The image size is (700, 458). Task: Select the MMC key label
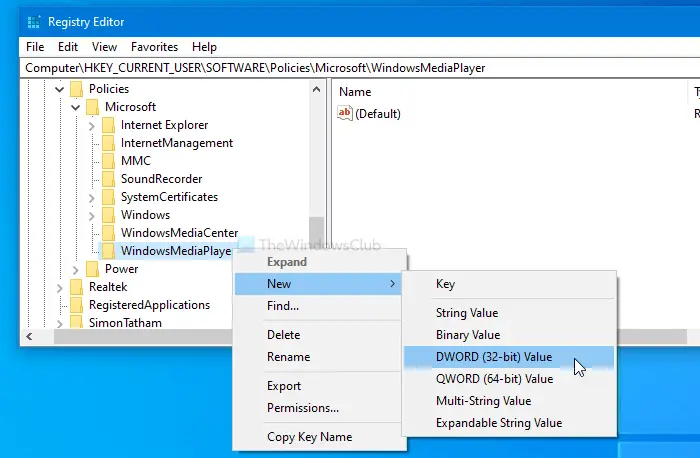(x=136, y=161)
